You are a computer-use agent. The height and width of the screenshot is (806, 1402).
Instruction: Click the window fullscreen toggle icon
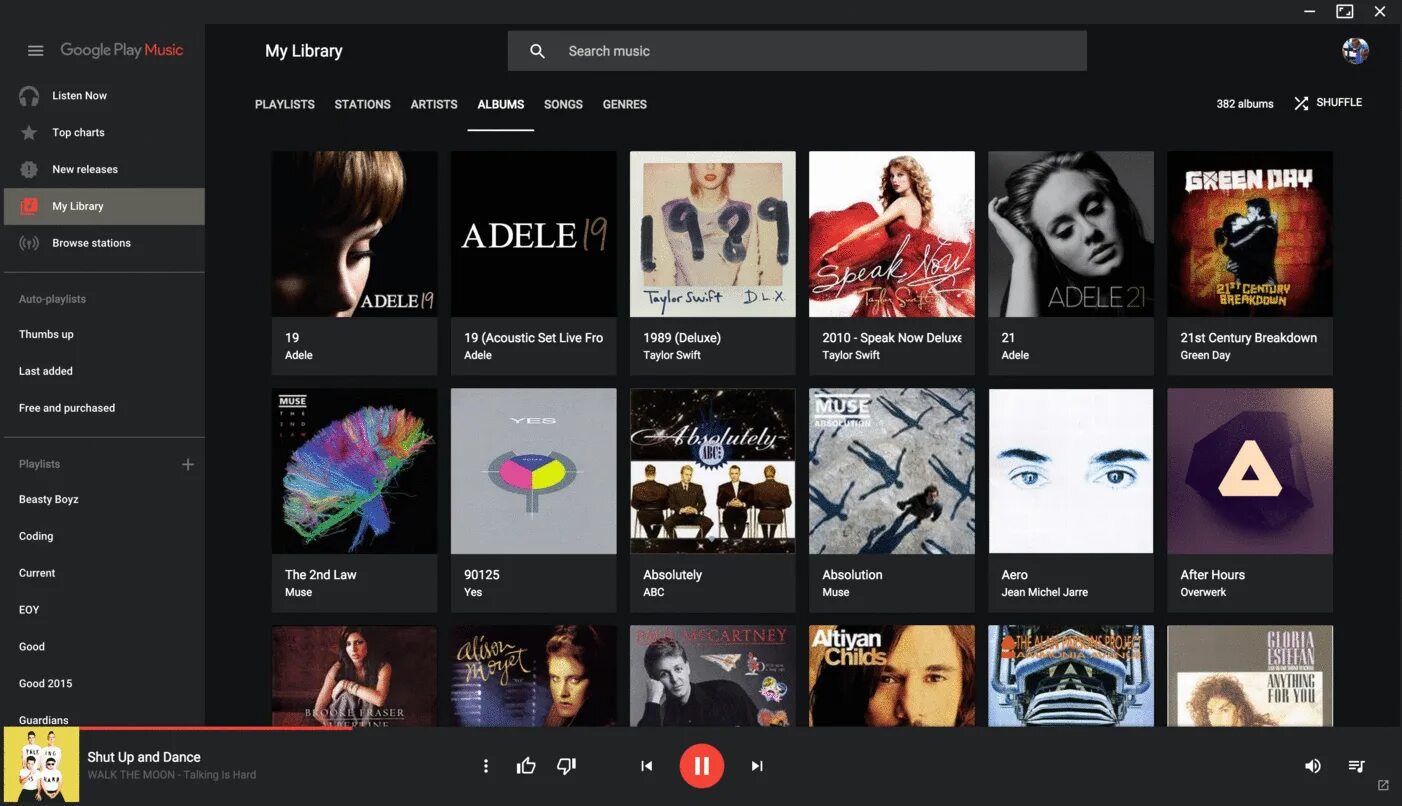pyautogui.click(x=1345, y=12)
